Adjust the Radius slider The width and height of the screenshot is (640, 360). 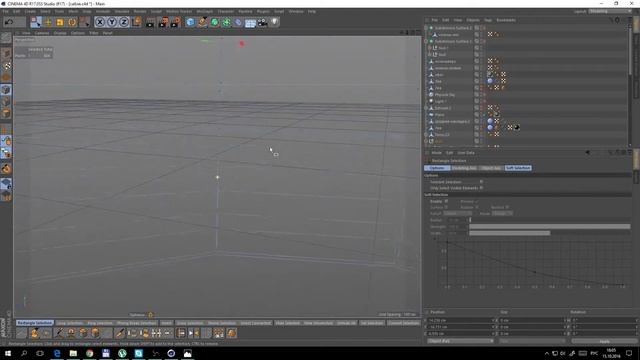(549, 220)
